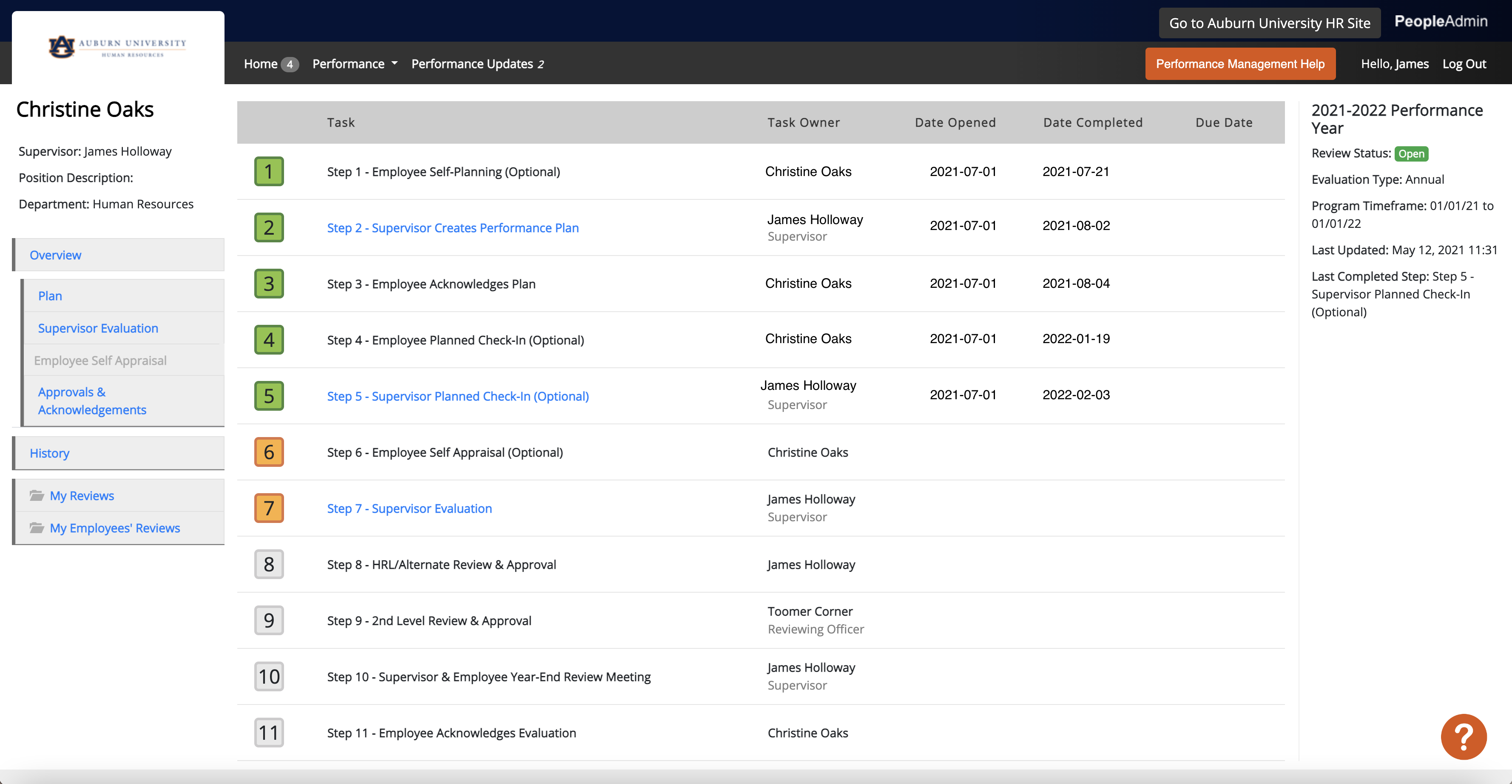
Task: Click the Home notification badge showing 4
Action: (290, 64)
